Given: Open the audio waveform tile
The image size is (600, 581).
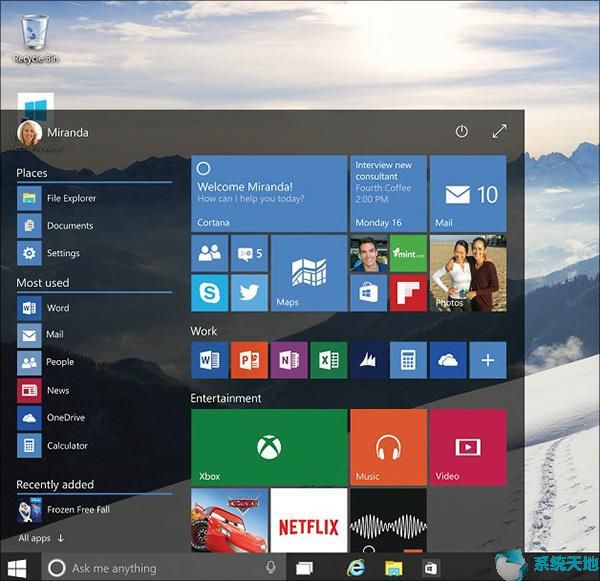Looking at the screenshot, I should click(388, 520).
